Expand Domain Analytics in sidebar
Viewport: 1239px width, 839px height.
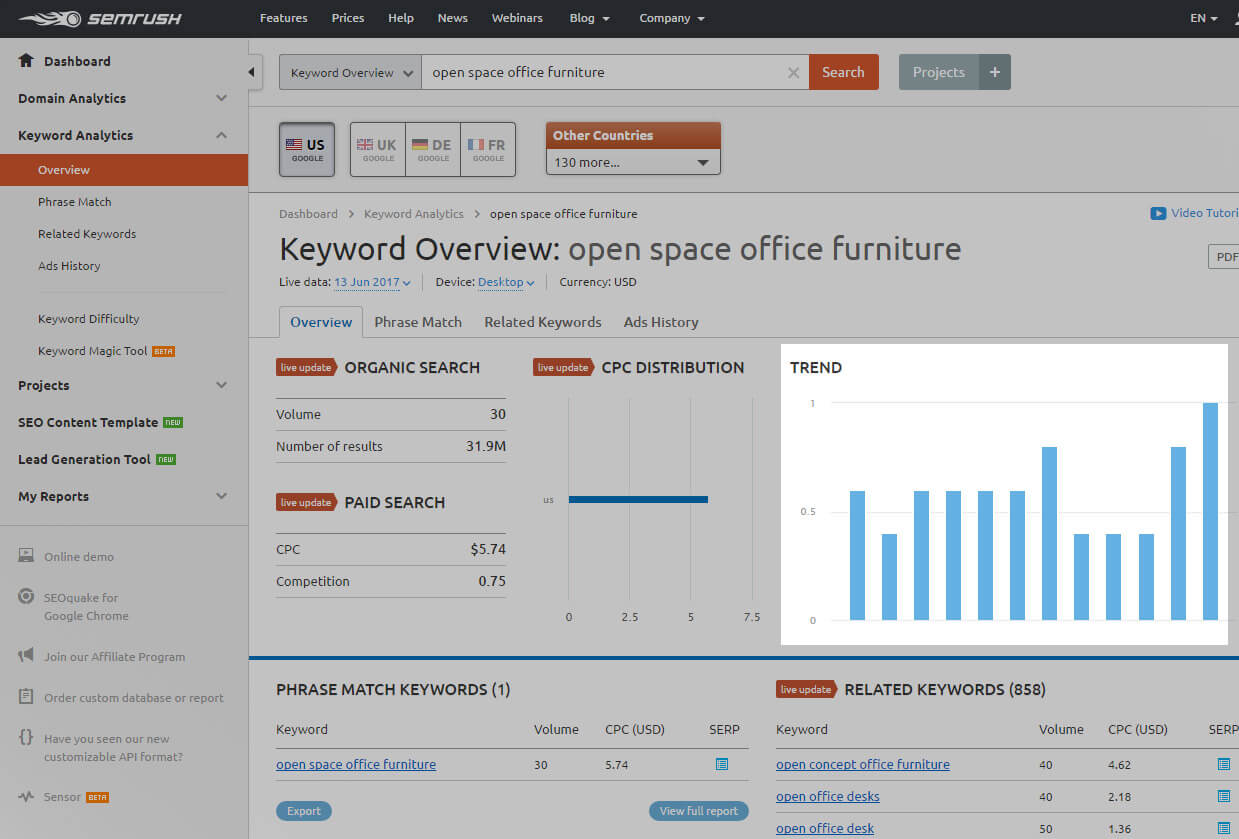pos(124,98)
